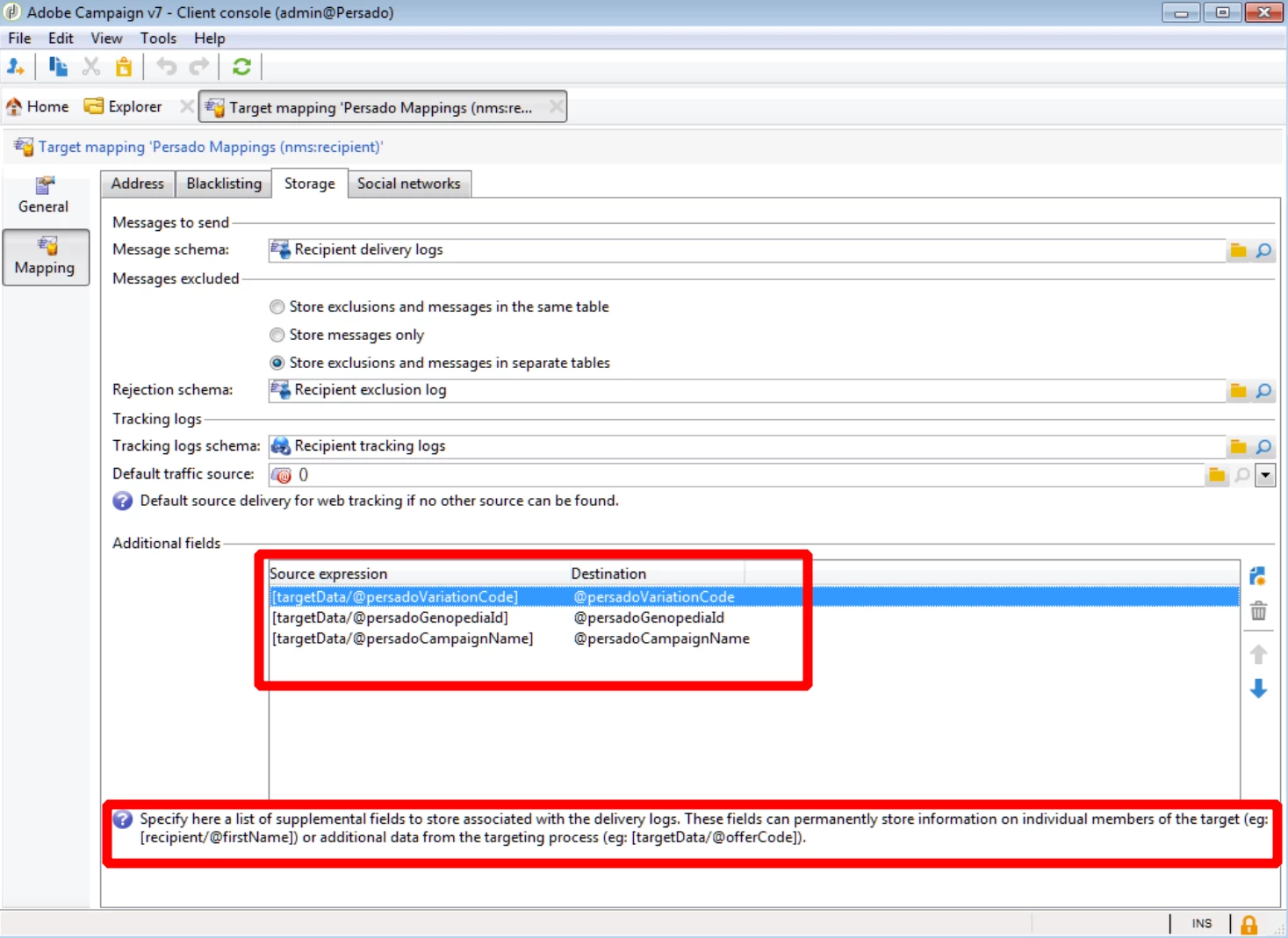Open magnifier for Rejection schema
Image resolution: width=1288 pixels, height=938 pixels.
coord(1263,391)
